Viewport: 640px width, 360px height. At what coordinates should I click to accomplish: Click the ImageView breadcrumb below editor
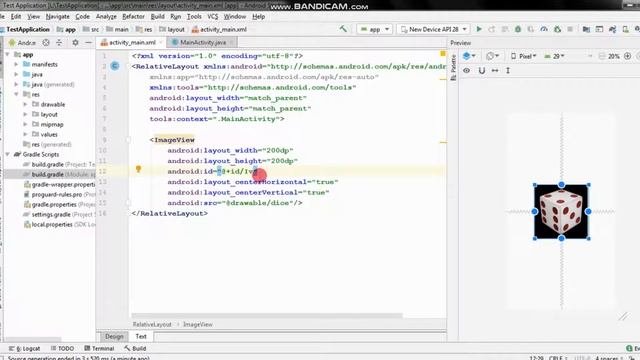(198, 324)
